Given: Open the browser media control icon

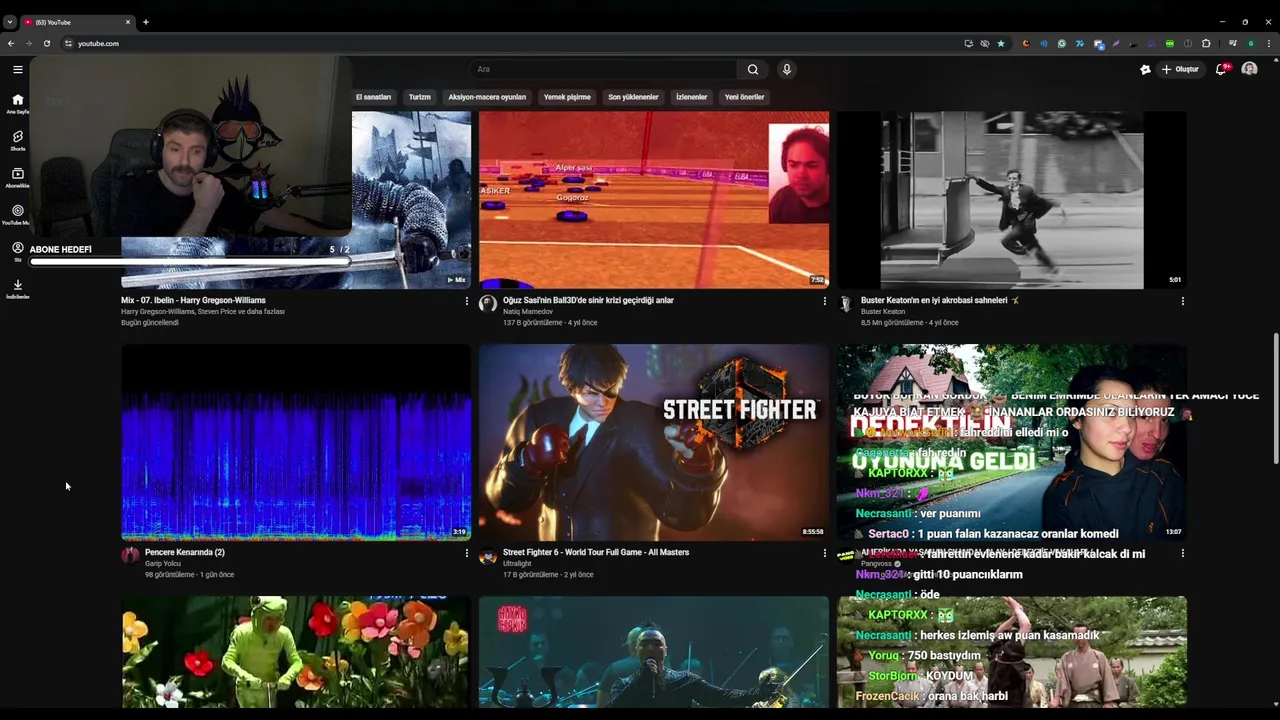Looking at the screenshot, I should click(1233, 43).
